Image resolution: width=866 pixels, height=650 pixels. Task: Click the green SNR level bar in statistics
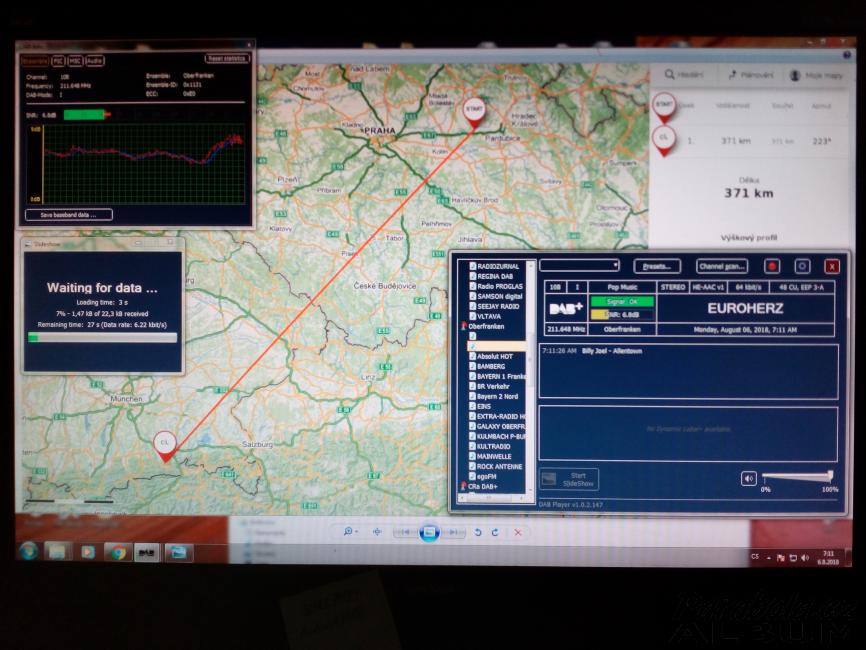coord(86,114)
